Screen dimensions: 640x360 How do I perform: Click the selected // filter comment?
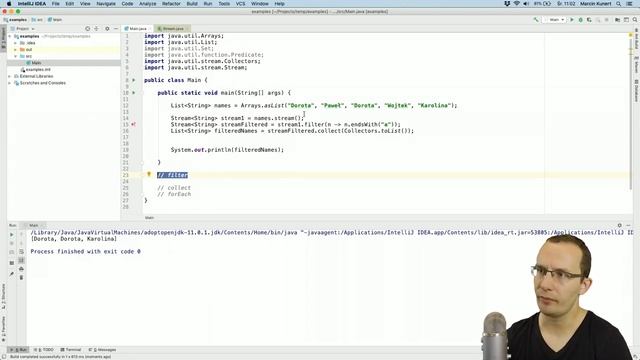[x=172, y=175]
